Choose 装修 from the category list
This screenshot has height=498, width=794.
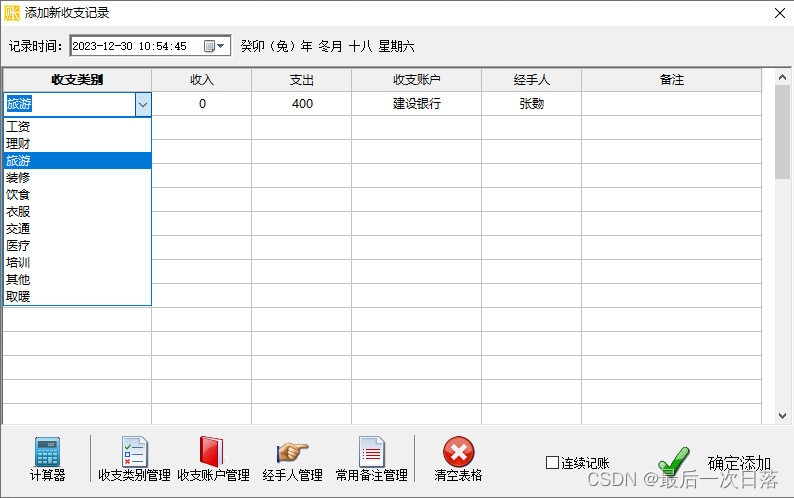click(77, 178)
